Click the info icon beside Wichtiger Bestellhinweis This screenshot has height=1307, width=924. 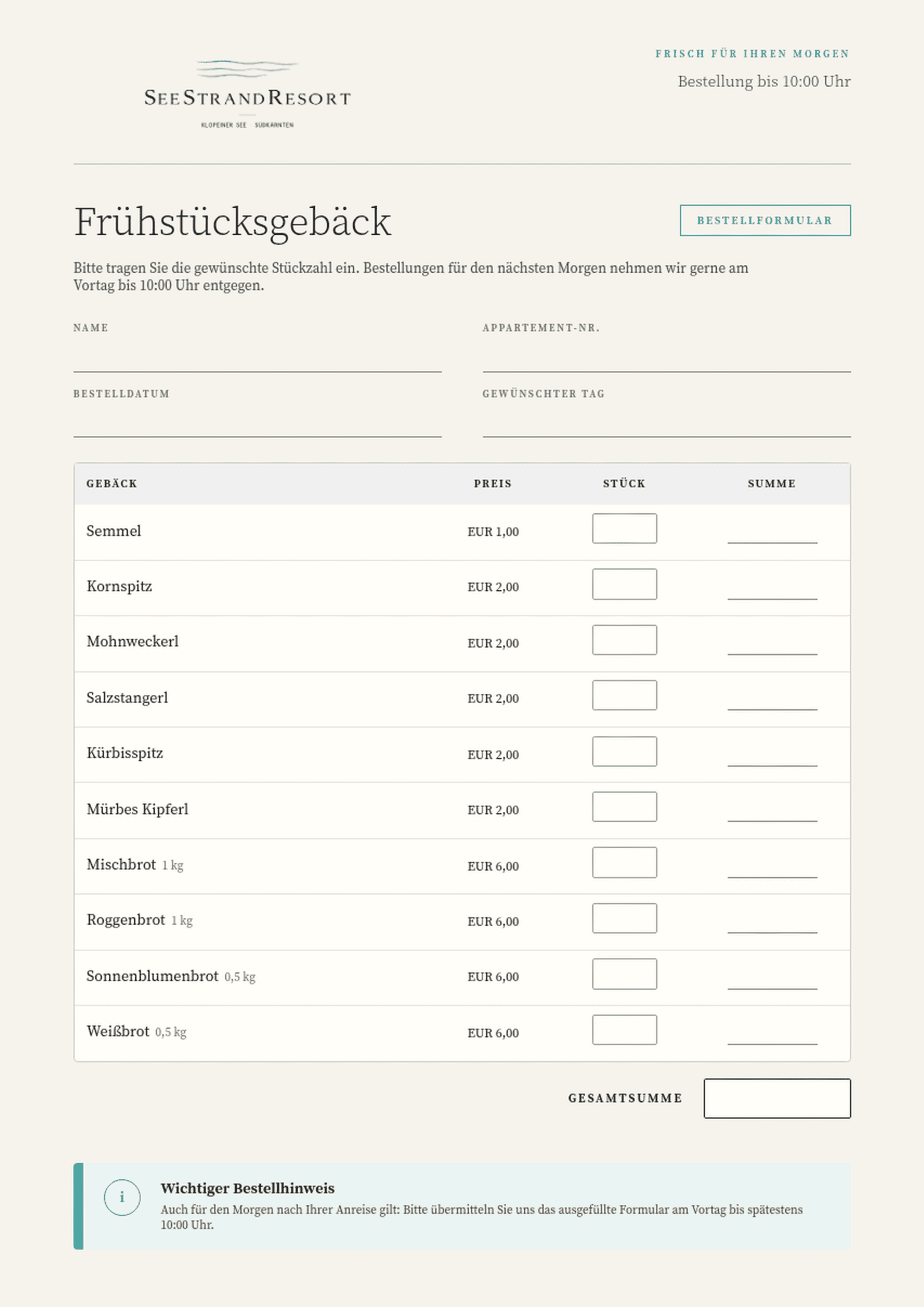(122, 1197)
